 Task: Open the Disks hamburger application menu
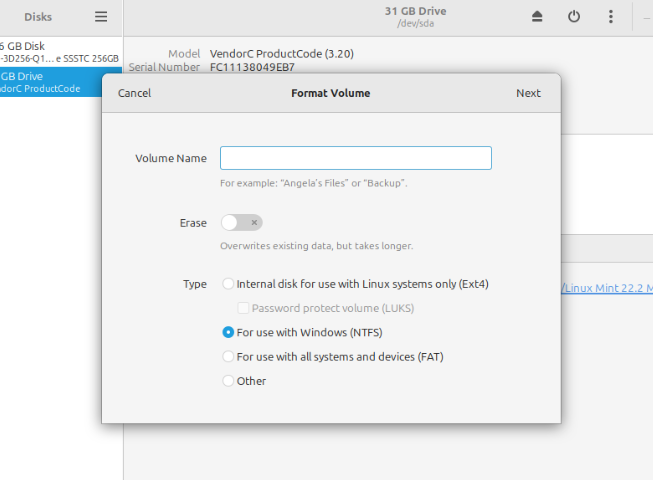point(101,17)
